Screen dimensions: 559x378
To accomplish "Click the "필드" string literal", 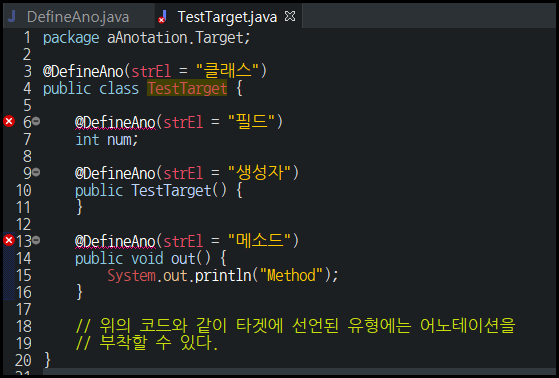I will point(251,122).
